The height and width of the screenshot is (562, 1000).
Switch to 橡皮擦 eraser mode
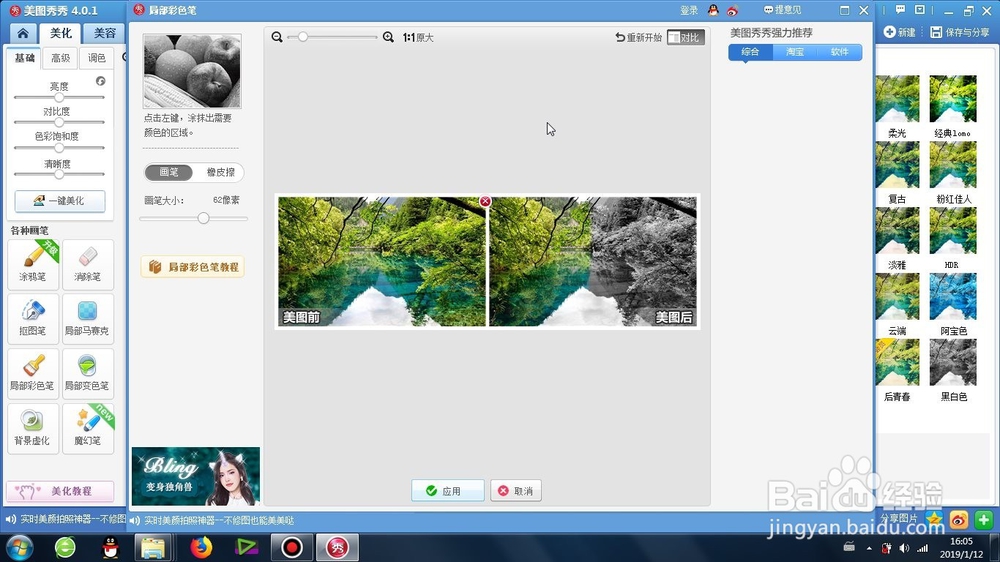(220, 172)
